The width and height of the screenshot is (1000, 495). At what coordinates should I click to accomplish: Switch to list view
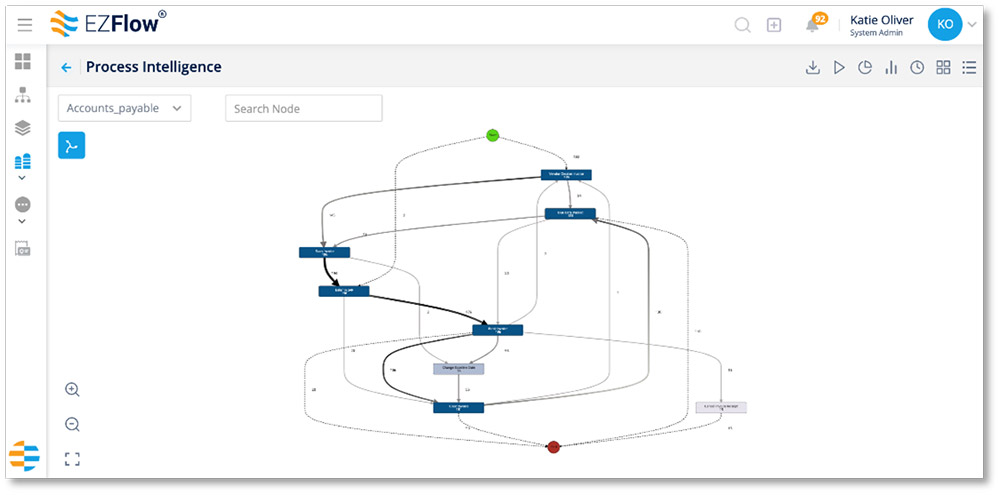pyautogui.click(x=969, y=68)
